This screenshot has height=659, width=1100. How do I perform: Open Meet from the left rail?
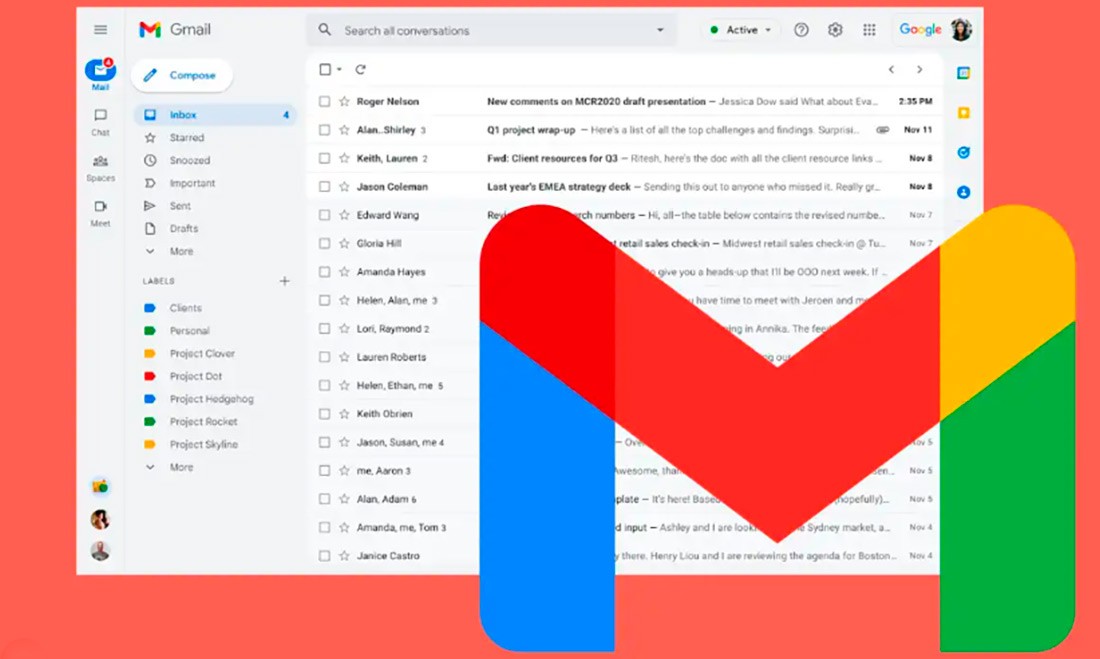[100, 212]
